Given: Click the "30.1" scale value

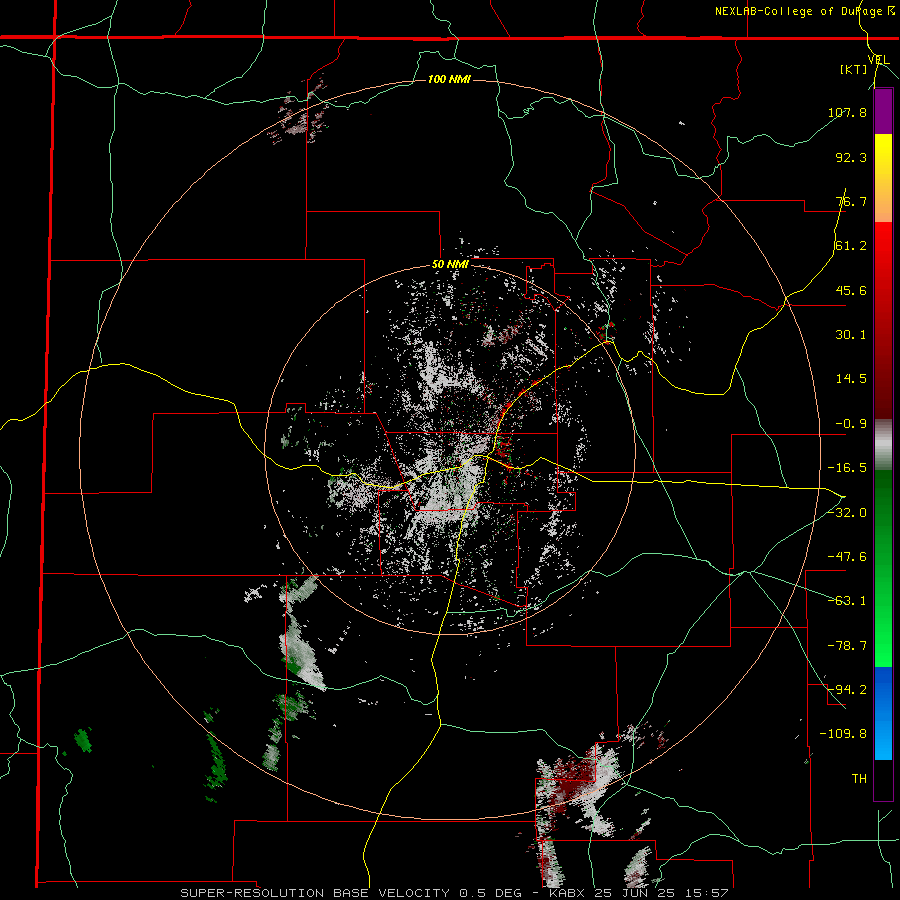Looking at the screenshot, I should 851,335.
